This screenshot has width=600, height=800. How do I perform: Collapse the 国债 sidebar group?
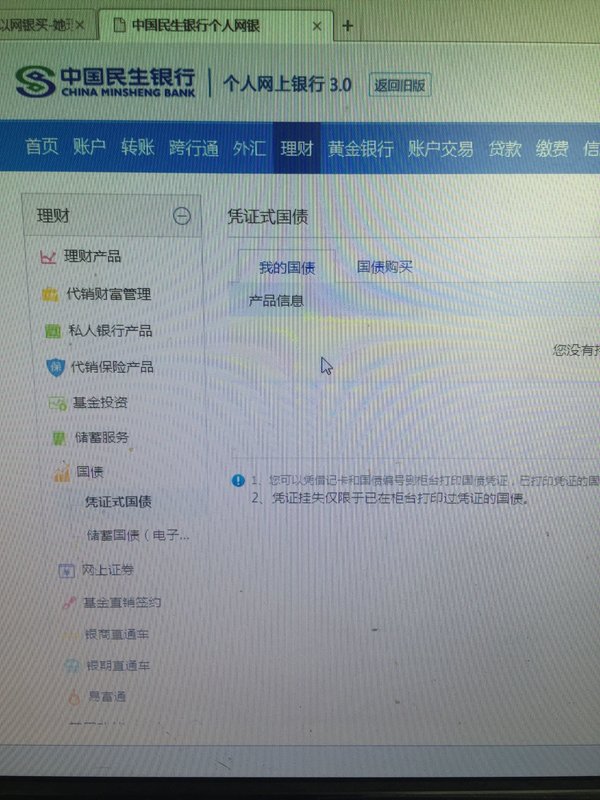[90, 471]
